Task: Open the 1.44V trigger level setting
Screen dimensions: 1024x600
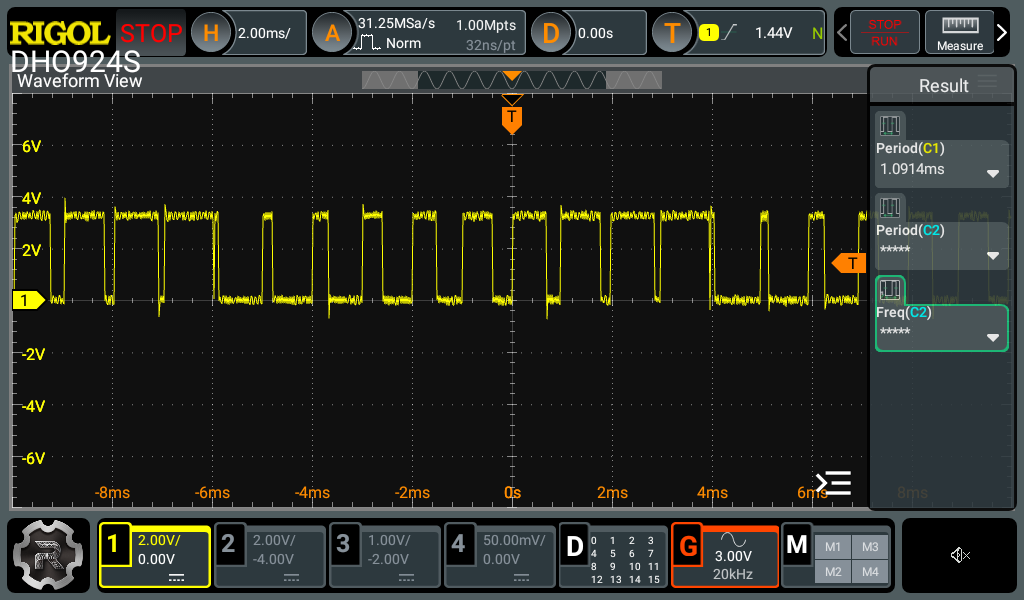Action: (x=774, y=33)
